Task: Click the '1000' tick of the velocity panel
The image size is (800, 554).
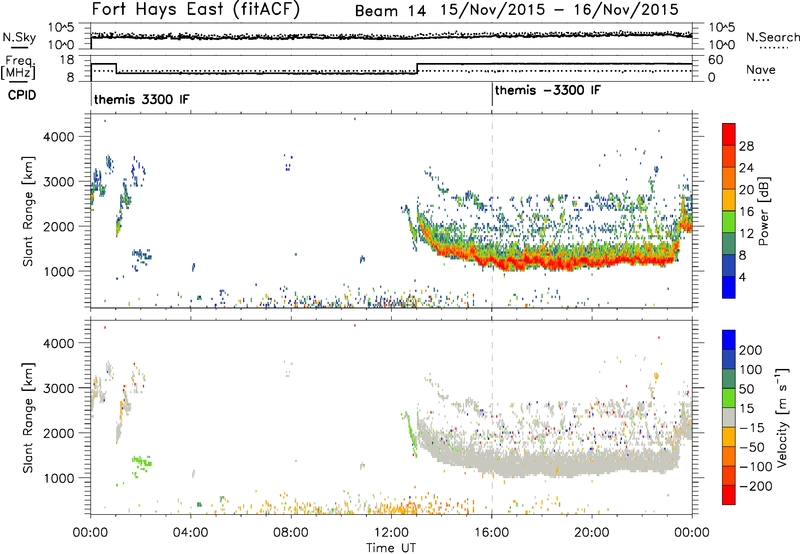Action: [59, 478]
